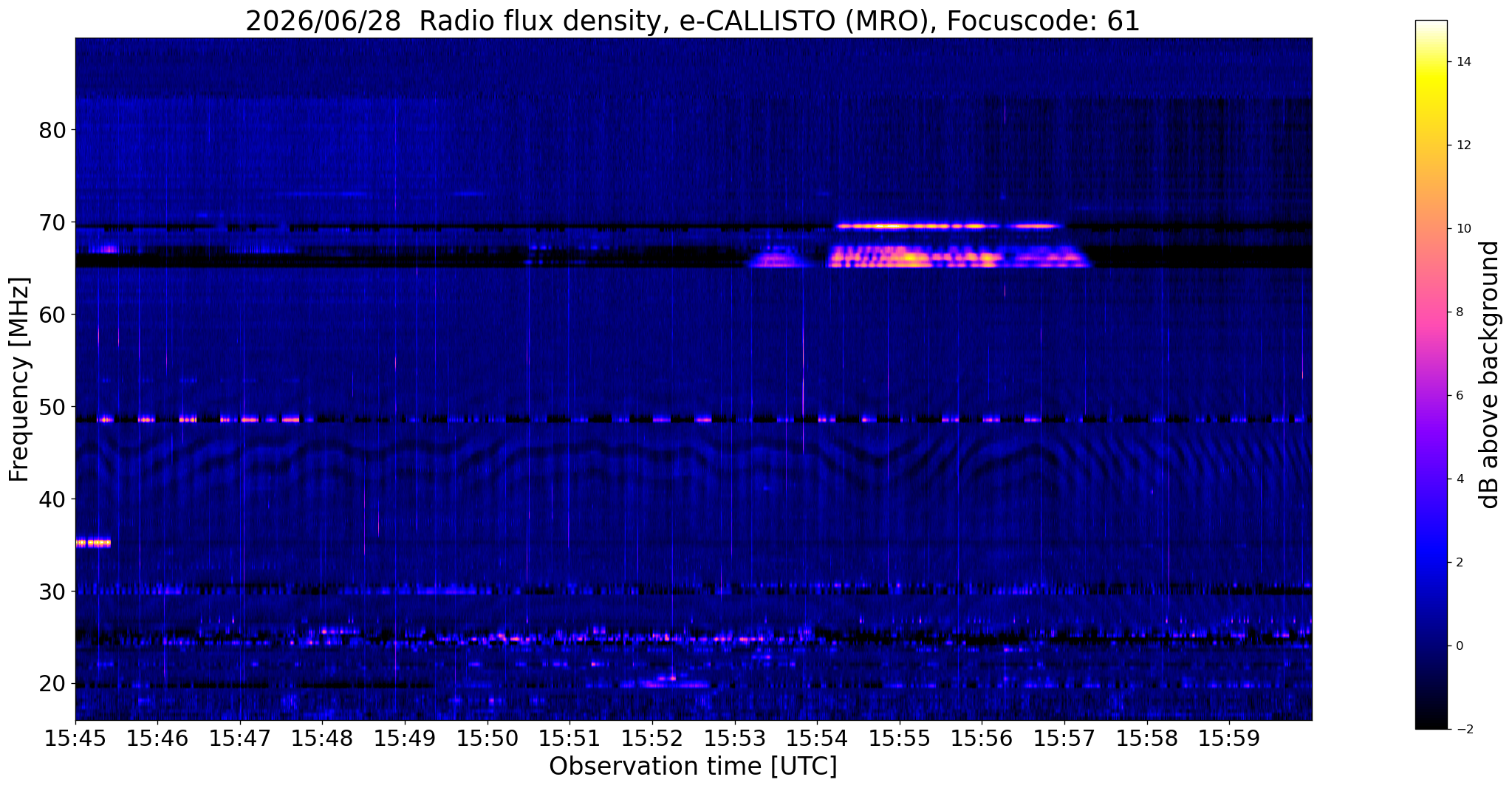Click the 70 MHz frequency tick label

click(52, 222)
